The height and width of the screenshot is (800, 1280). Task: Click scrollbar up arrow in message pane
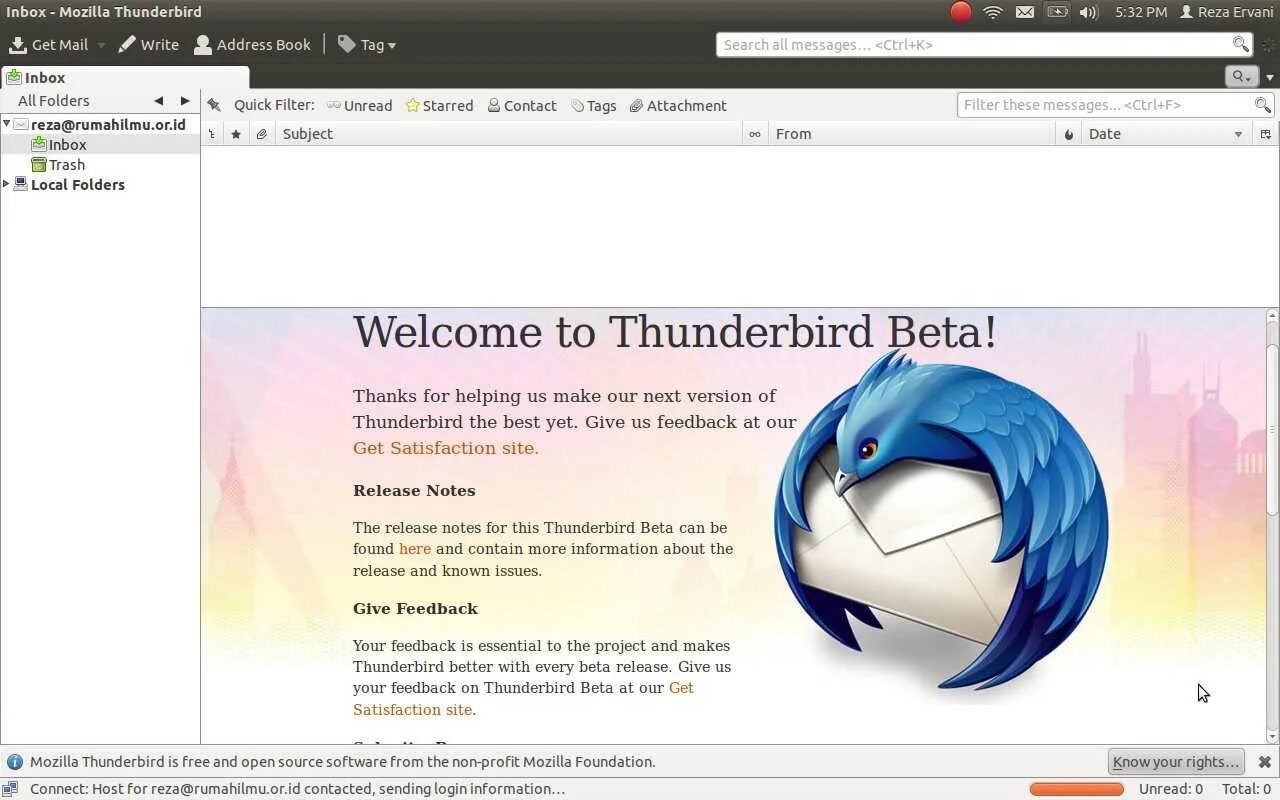(1272, 315)
